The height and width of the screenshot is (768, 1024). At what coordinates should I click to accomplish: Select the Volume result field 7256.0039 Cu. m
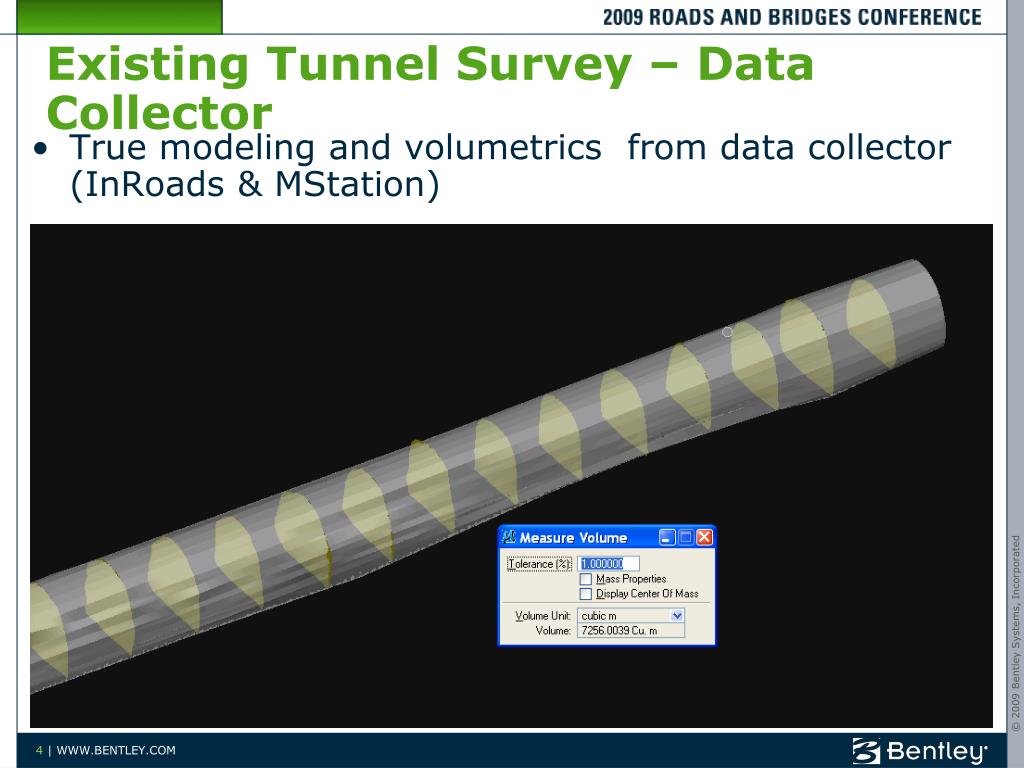[631, 631]
